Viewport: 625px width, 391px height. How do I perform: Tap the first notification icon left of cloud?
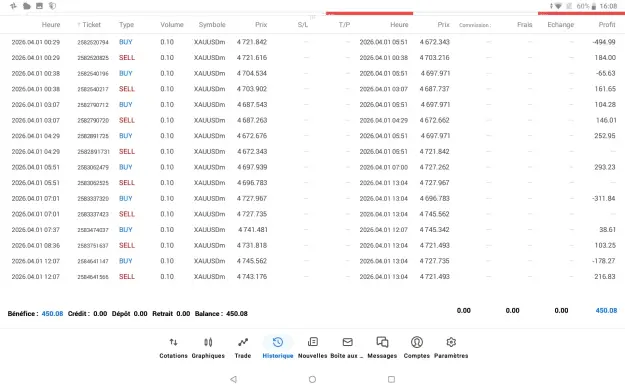(x=14, y=6)
